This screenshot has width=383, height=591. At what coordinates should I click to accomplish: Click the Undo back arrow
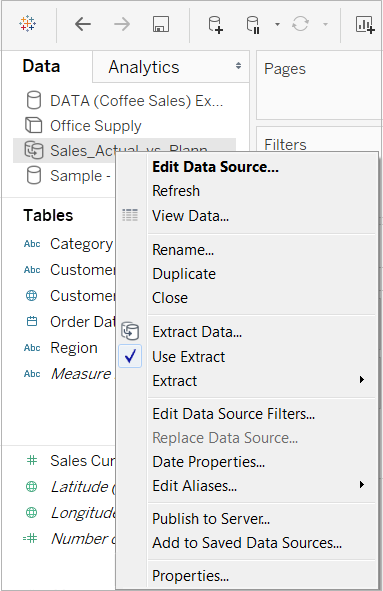click(83, 24)
